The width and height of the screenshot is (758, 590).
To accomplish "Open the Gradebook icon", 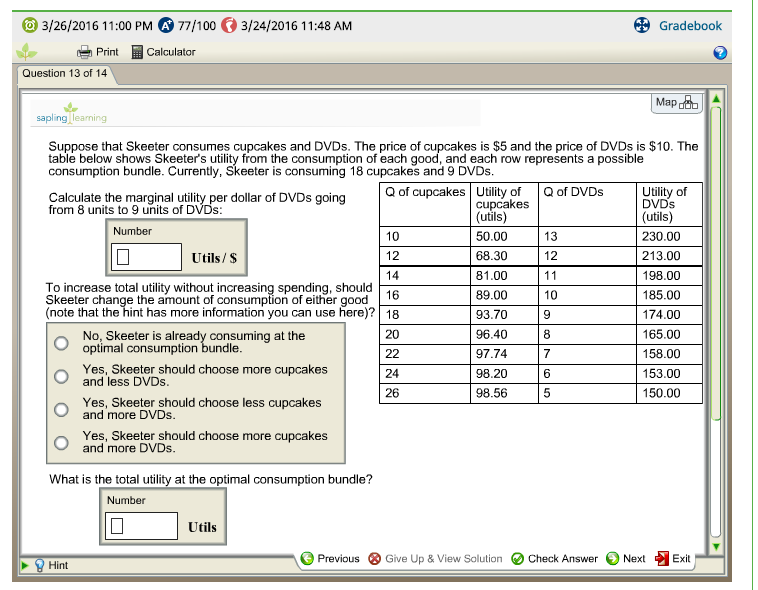I will [x=644, y=25].
